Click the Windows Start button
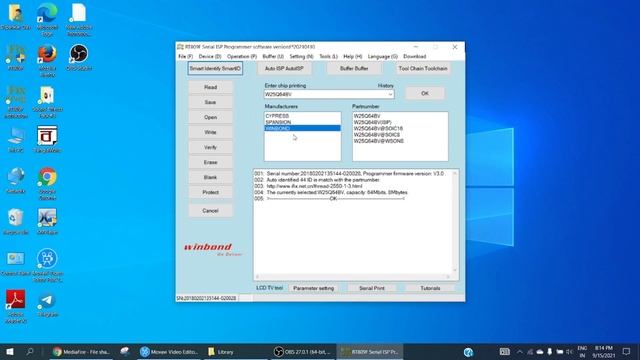Image resolution: width=640 pixels, height=360 pixels. click(x=10, y=351)
